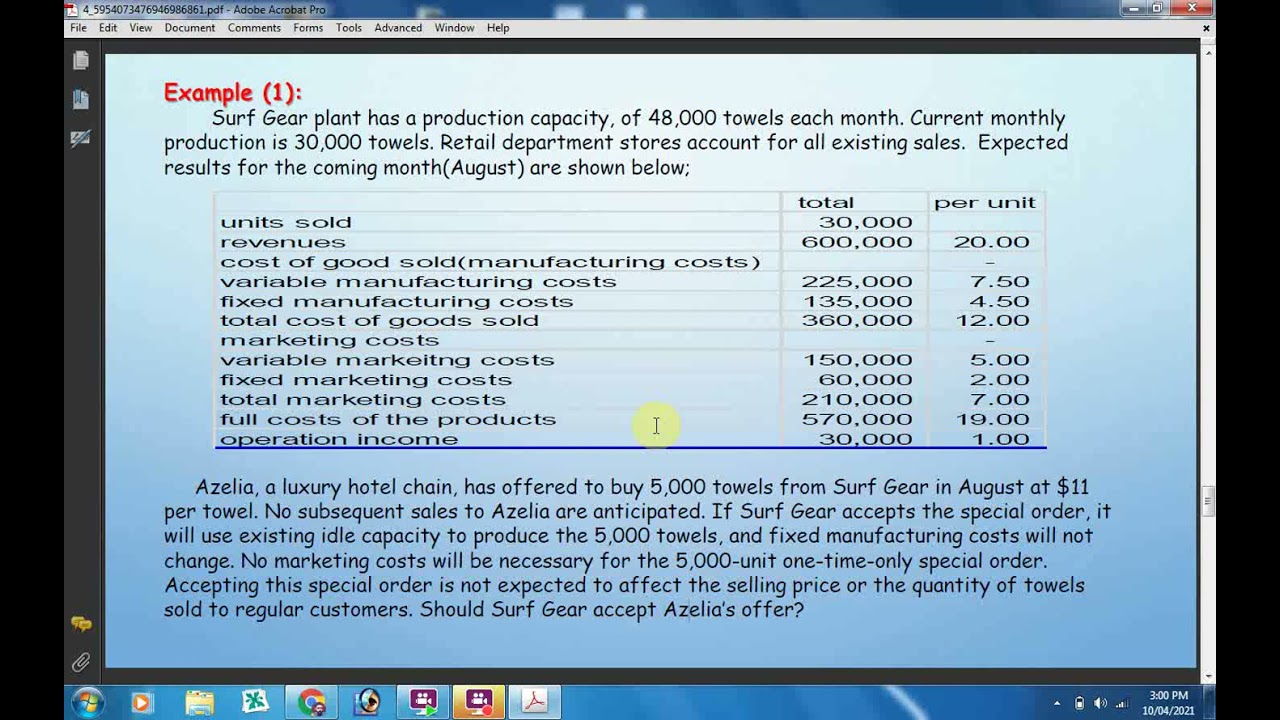Select total marketing costs 210,000
This screenshot has height=720, width=1280.
(857, 399)
